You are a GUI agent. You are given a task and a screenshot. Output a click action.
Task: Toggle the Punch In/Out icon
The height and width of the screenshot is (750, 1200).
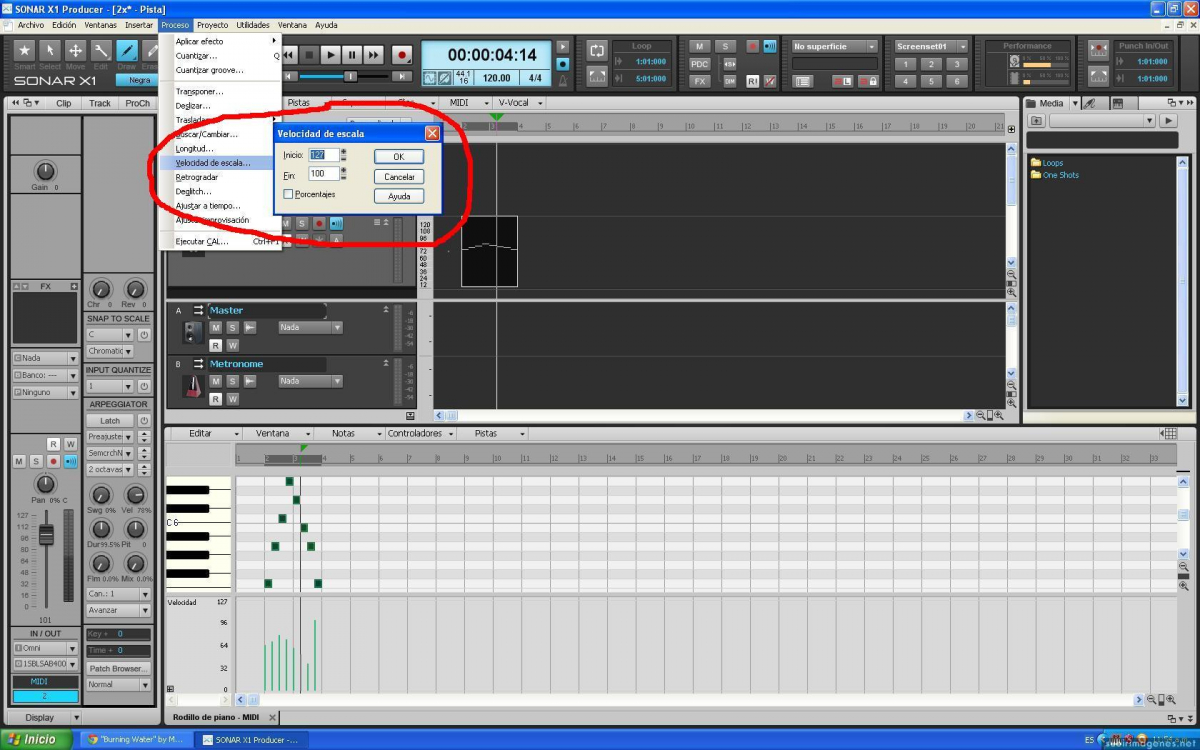tap(1099, 50)
